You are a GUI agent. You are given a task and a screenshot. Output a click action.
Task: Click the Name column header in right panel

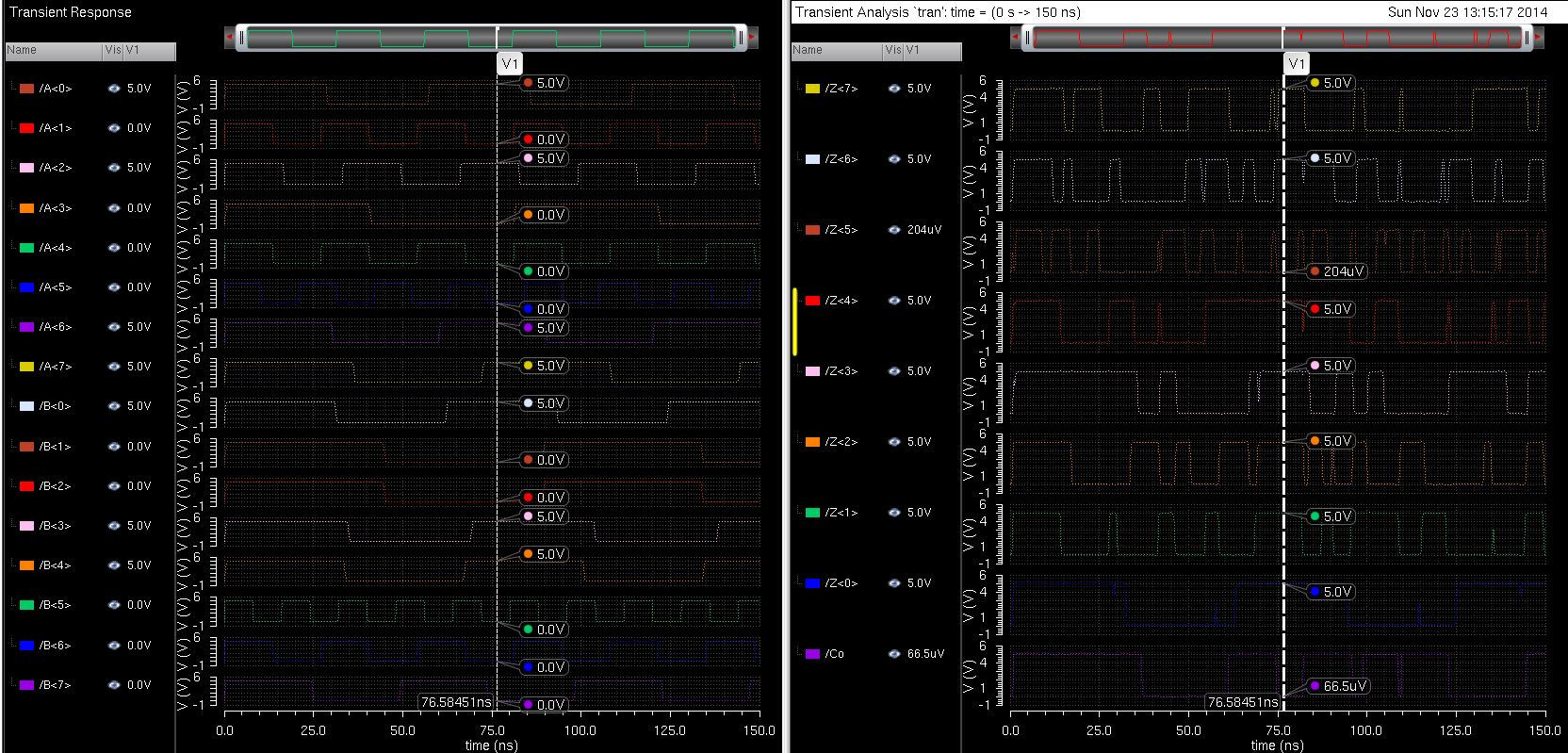point(838,50)
